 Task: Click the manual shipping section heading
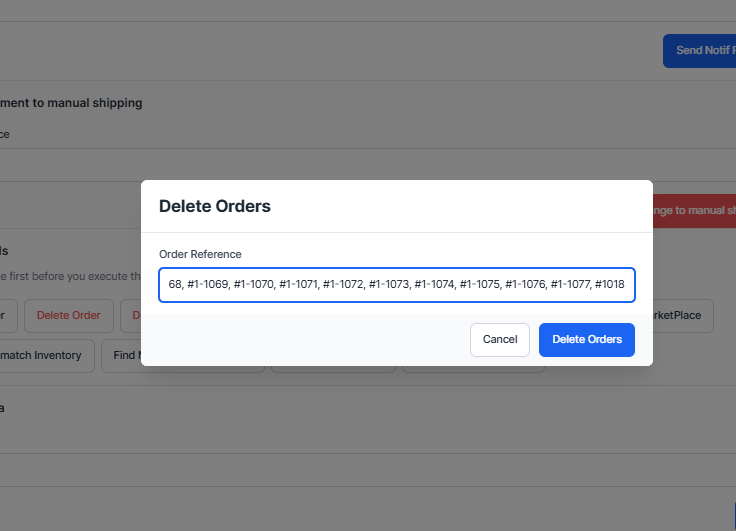[70, 103]
